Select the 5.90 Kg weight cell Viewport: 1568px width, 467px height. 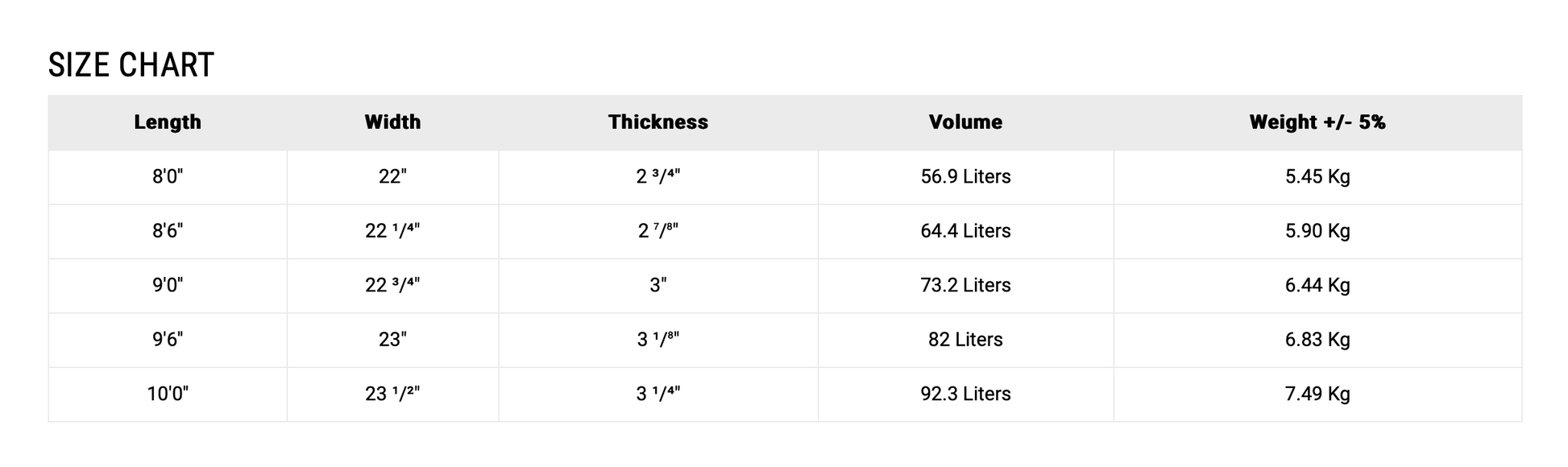[1317, 231]
